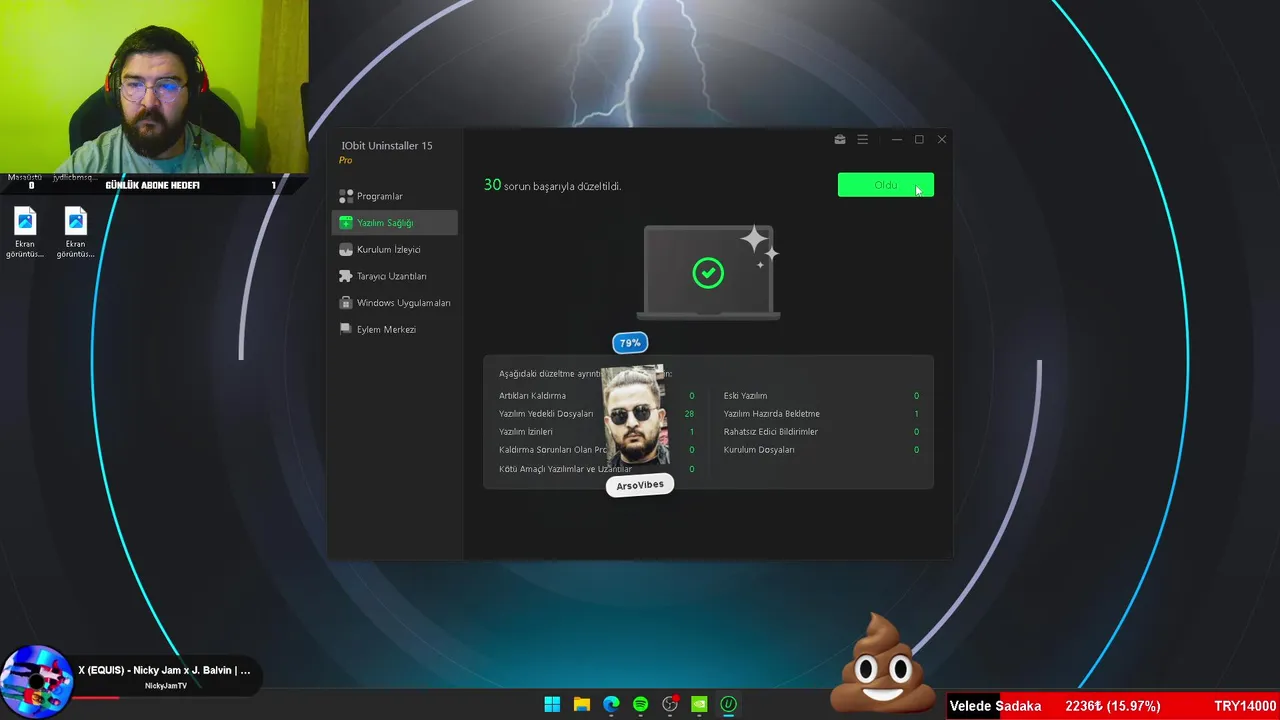Open Spotify from taskbar
1280x720 pixels.
click(641, 704)
